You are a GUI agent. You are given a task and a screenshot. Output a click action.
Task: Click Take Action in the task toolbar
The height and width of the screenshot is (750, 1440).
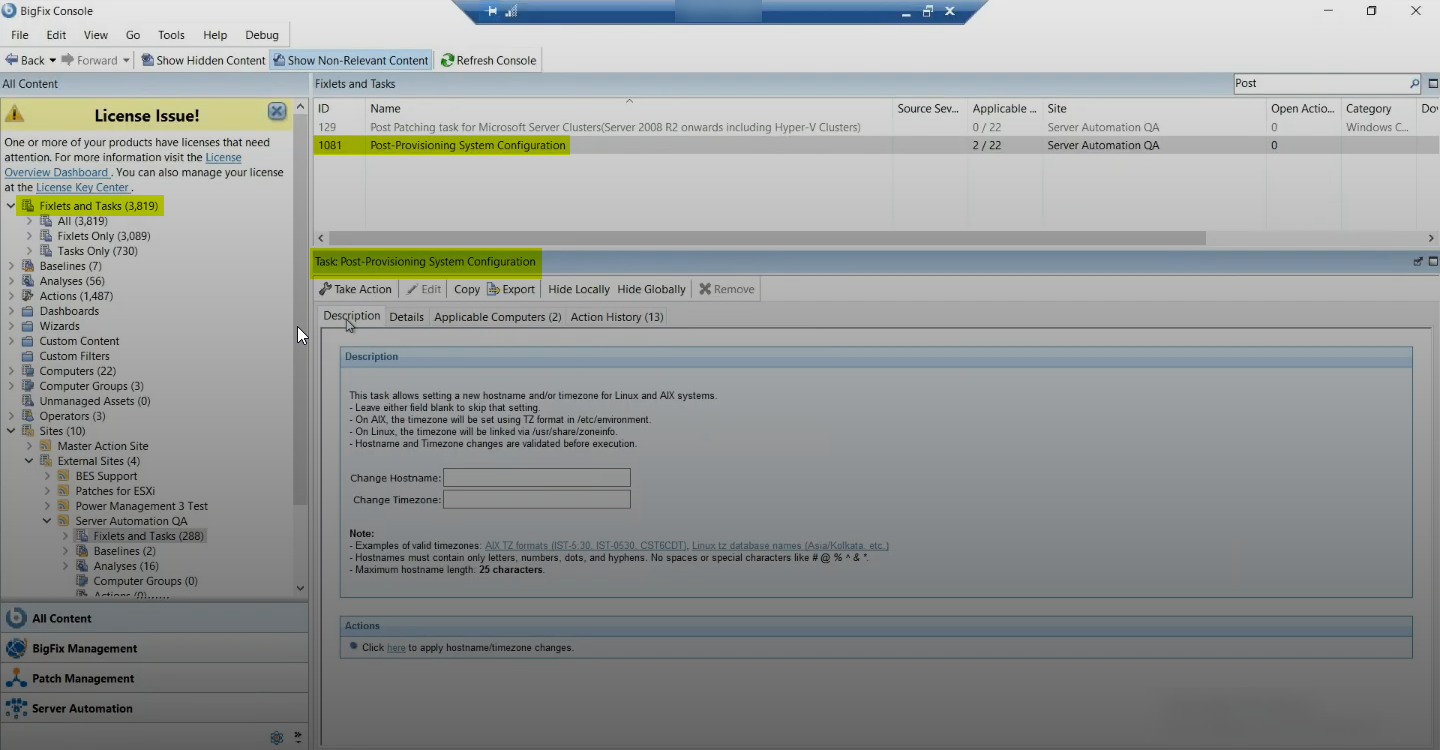pos(355,289)
